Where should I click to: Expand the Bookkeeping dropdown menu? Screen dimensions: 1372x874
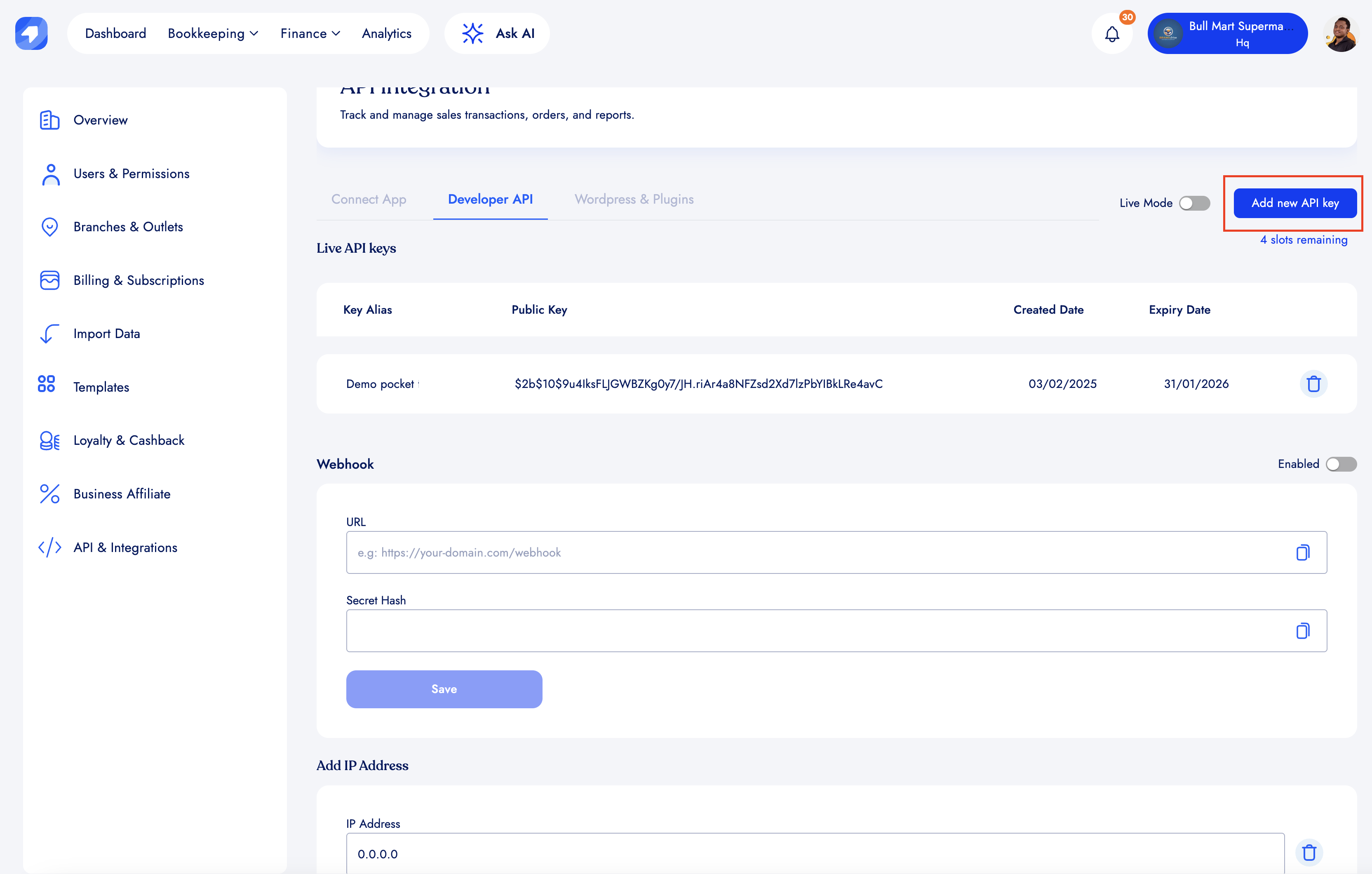(x=213, y=34)
